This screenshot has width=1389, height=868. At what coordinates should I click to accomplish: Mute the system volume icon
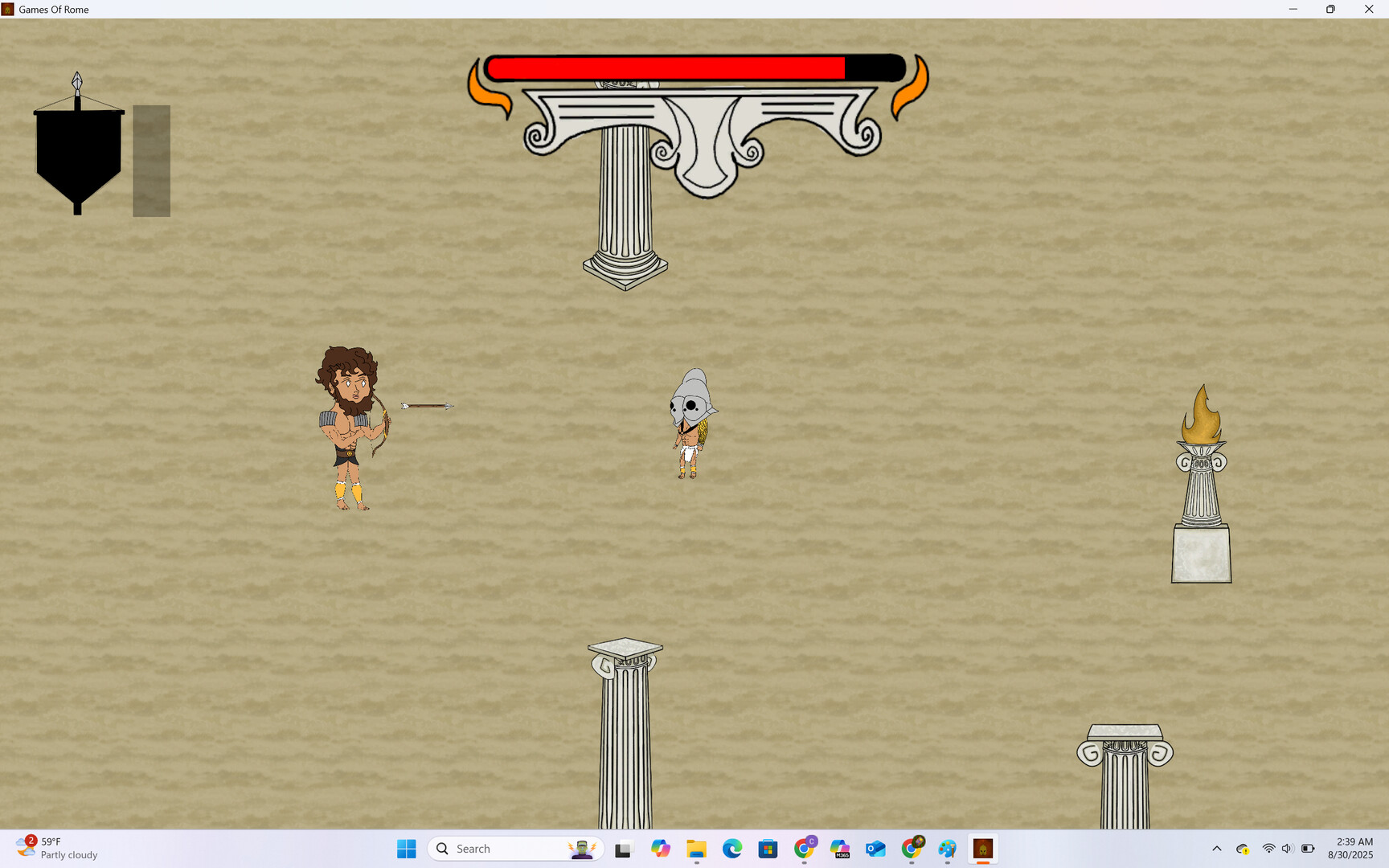1287,848
